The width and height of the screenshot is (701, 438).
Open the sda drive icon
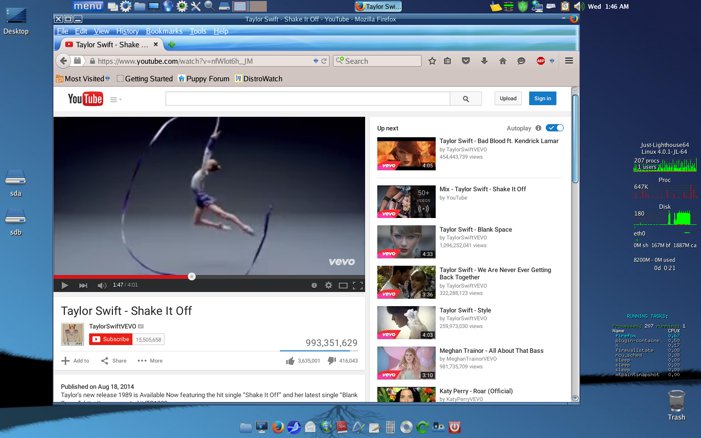[16, 183]
